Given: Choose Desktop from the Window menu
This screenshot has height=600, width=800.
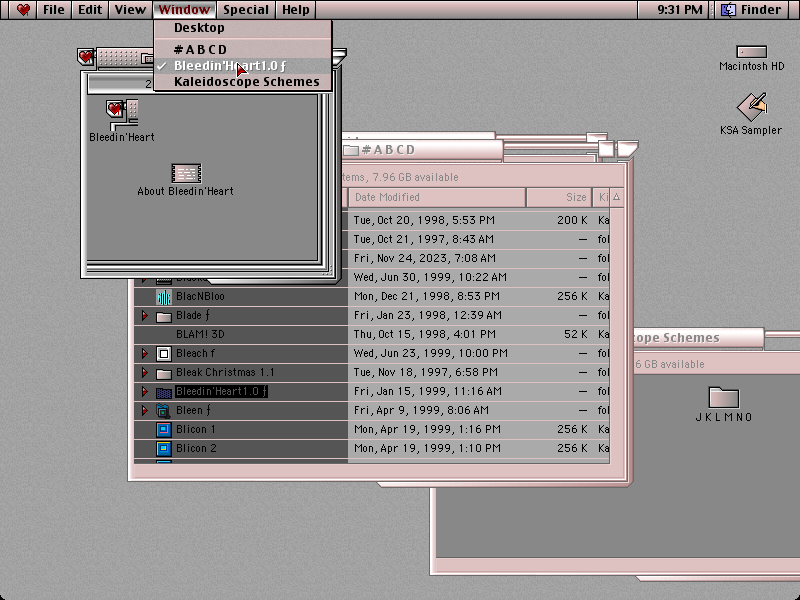Looking at the screenshot, I should [243, 28].
